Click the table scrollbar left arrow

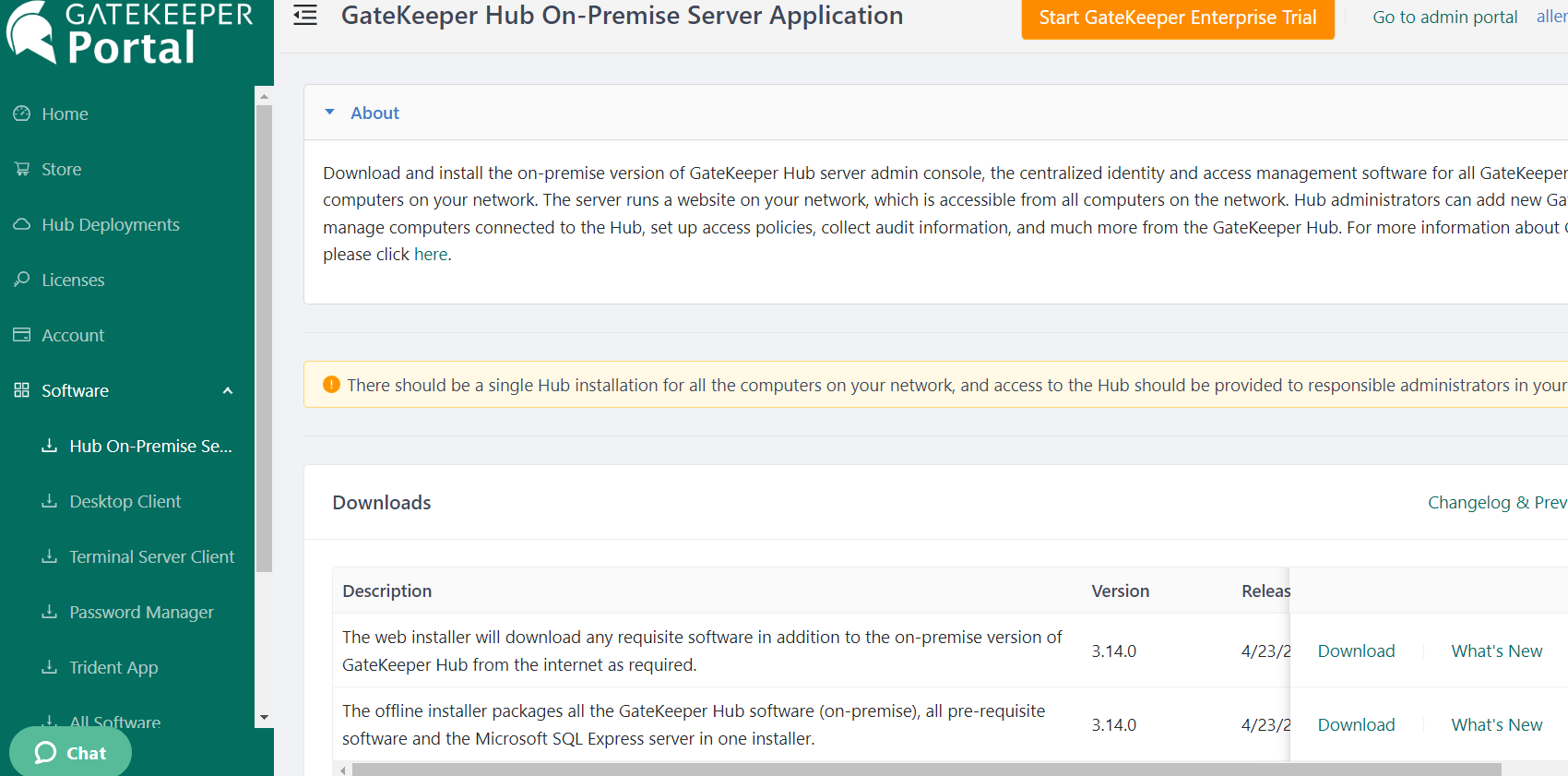pyautogui.click(x=343, y=770)
